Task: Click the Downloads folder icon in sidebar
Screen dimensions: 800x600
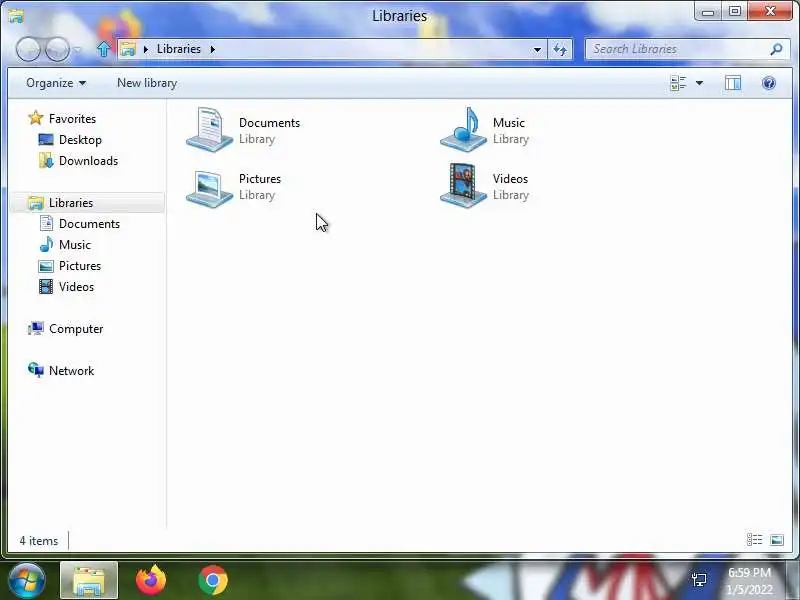Action: pyautogui.click(x=46, y=161)
